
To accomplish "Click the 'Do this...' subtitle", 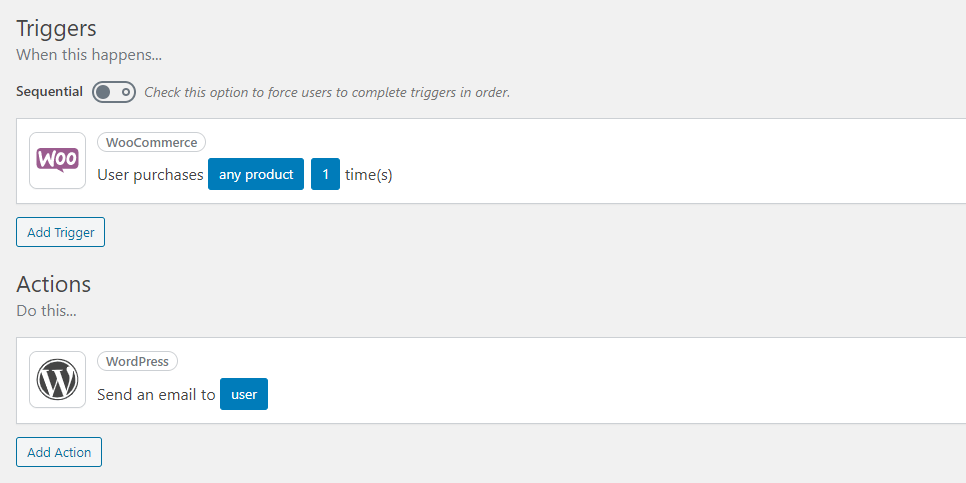I will click(x=46, y=310).
